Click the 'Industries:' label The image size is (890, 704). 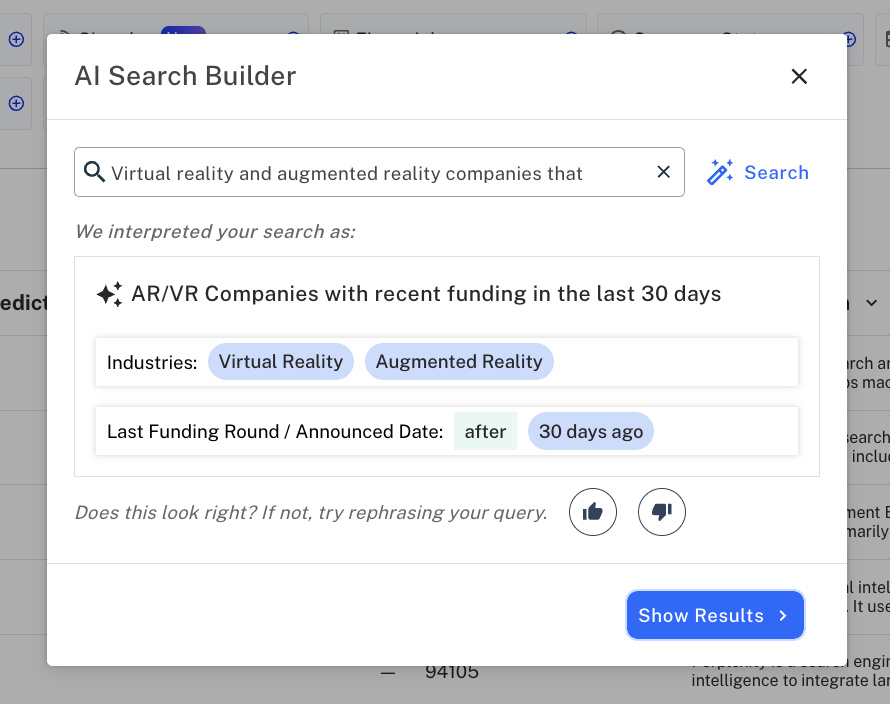click(152, 362)
